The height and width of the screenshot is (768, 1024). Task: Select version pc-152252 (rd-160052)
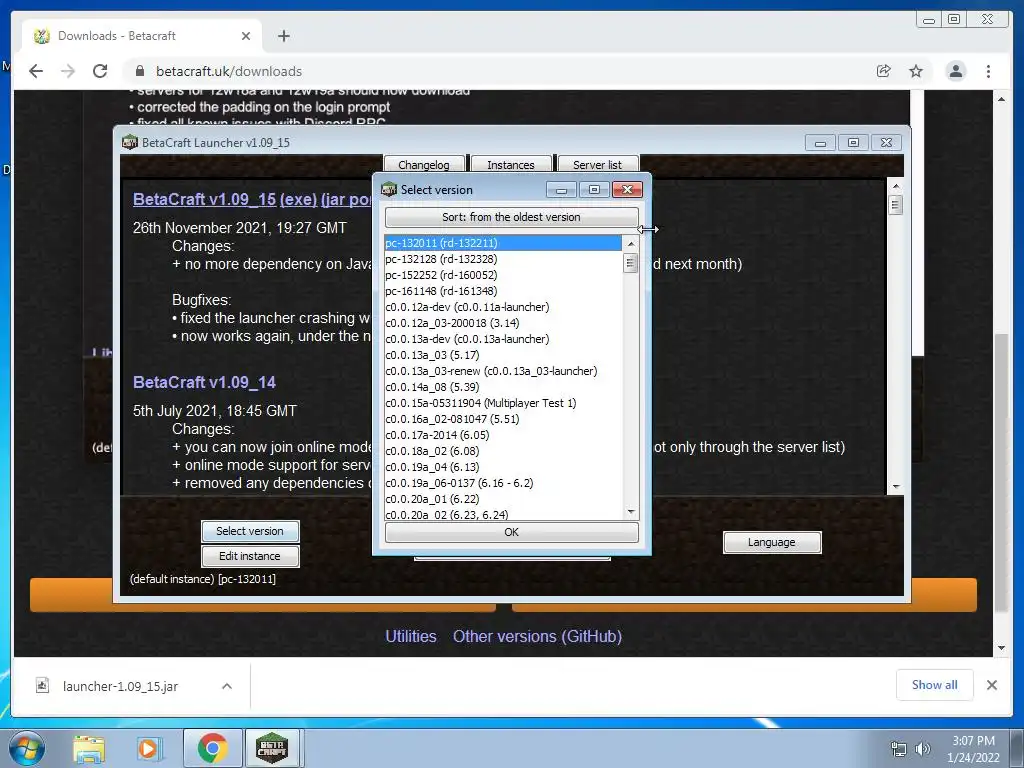[503, 275]
